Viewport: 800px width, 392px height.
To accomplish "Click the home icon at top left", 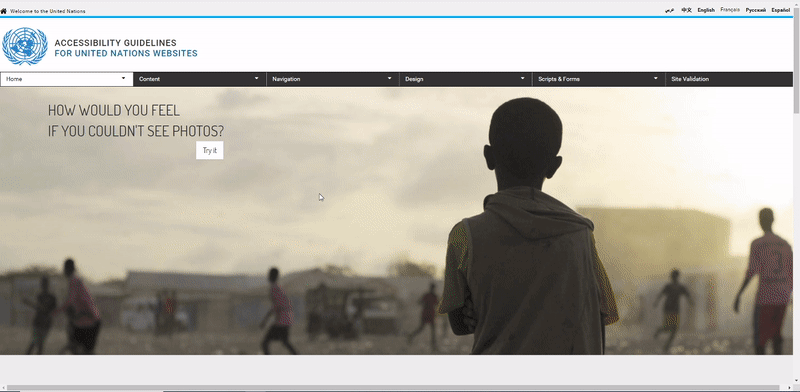I will [x=4, y=11].
